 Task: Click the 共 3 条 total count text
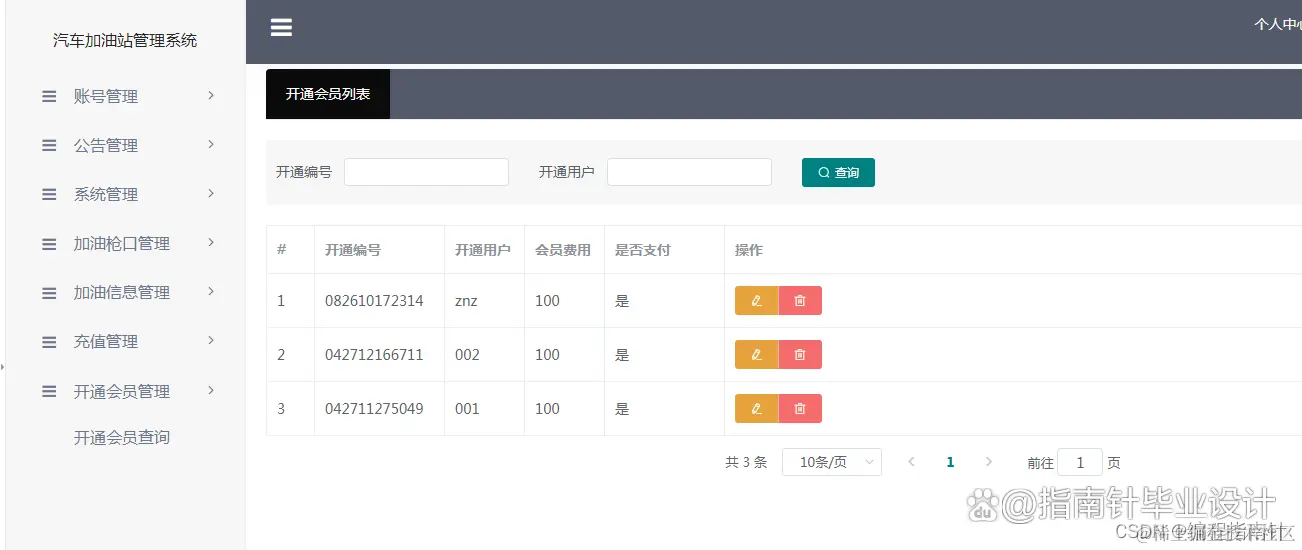coord(746,462)
